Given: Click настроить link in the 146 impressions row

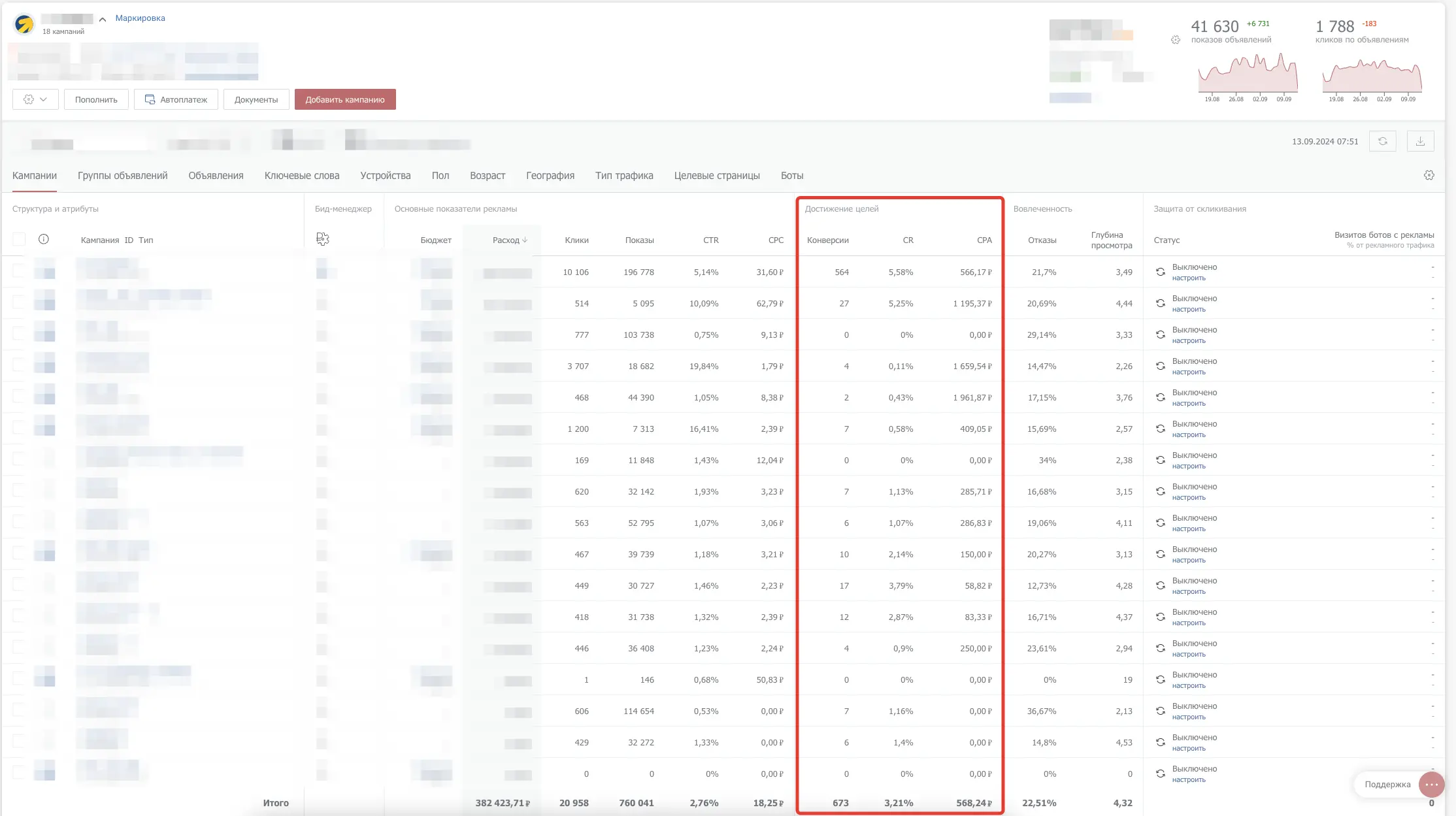Looking at the screenshot, I should point(1189,686).
